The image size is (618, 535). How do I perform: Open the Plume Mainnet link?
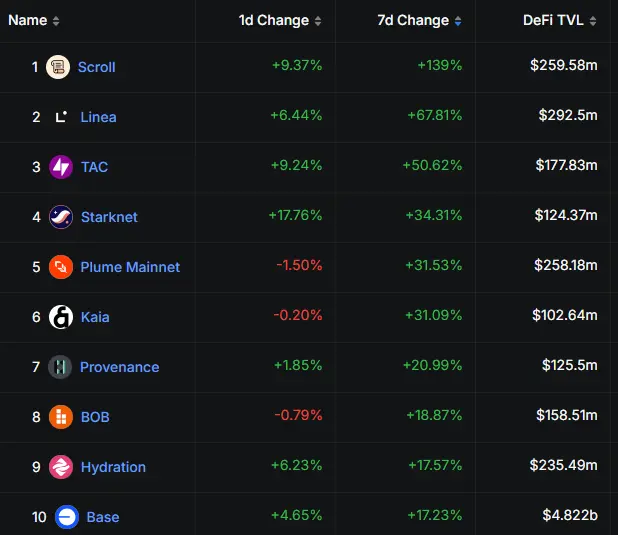pos(130,267)
